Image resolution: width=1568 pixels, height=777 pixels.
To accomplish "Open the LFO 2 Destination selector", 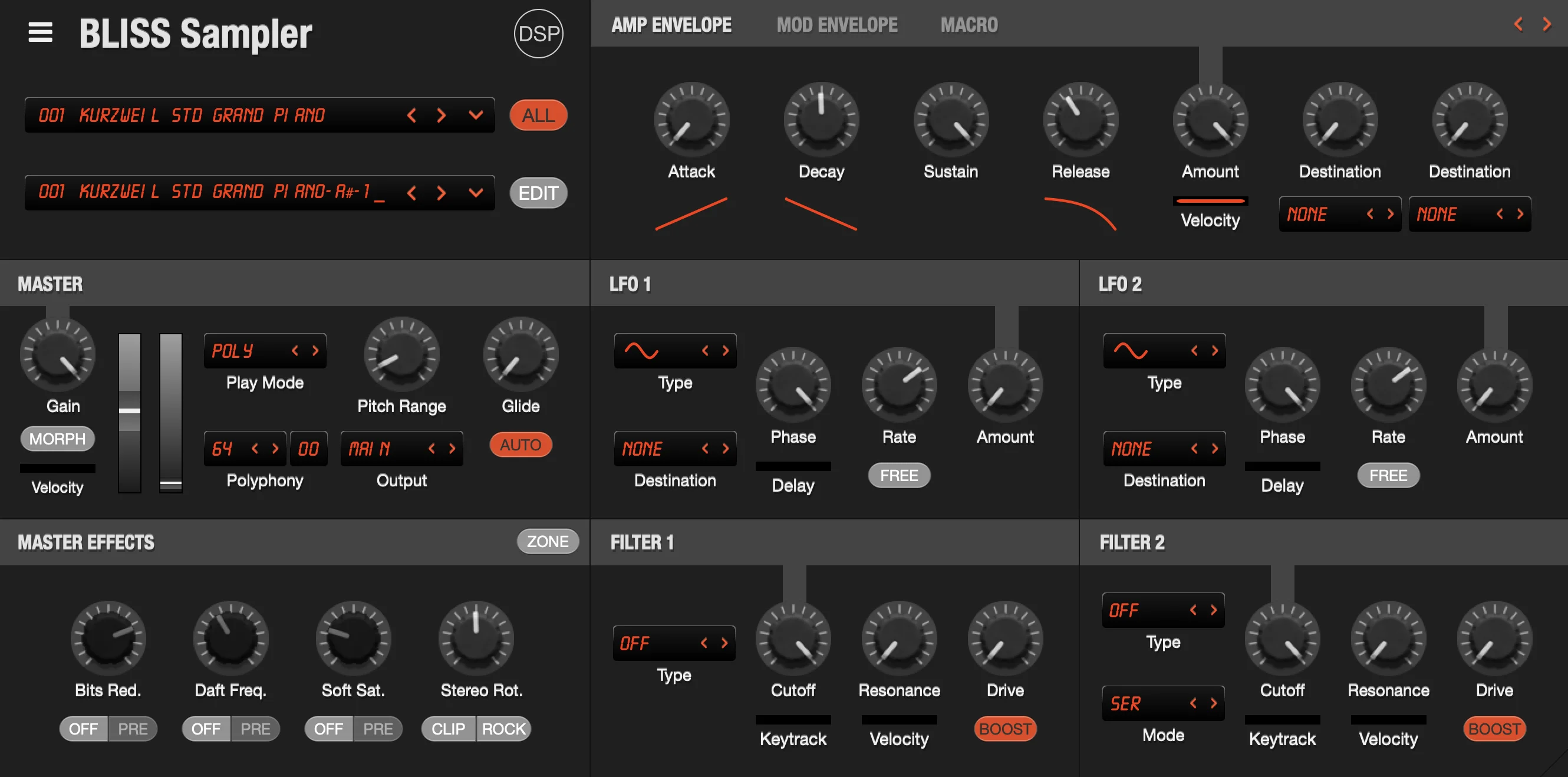I will 1164,449.
